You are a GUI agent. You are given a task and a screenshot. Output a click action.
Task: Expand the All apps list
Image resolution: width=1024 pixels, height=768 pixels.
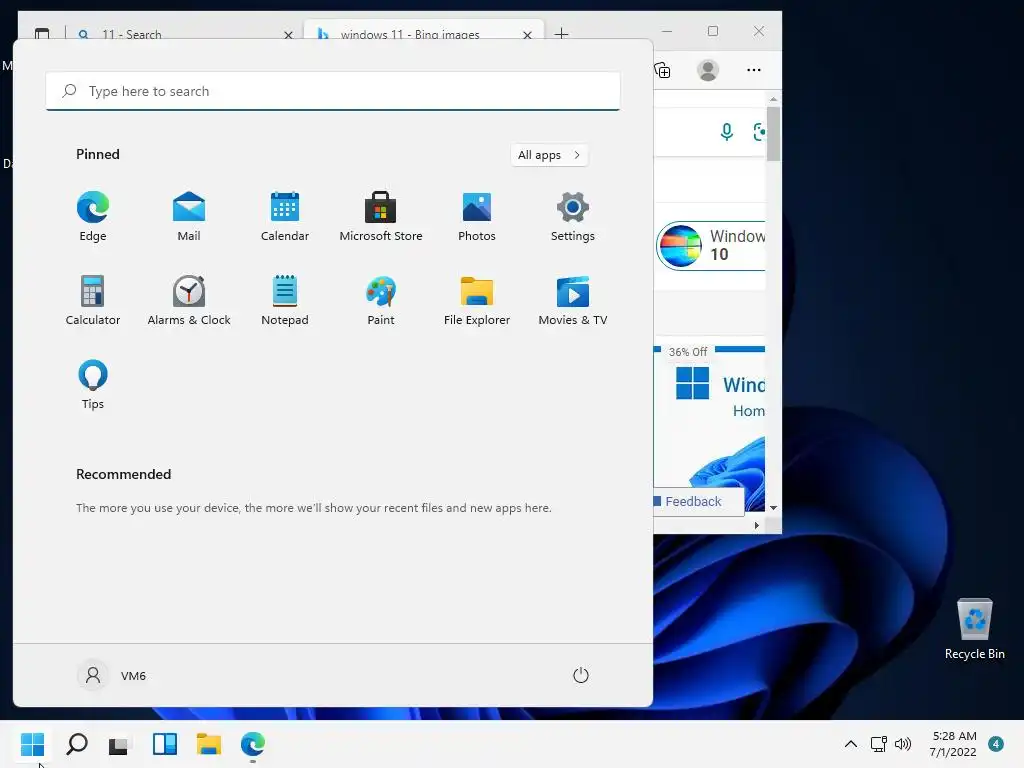pos(549,155)
